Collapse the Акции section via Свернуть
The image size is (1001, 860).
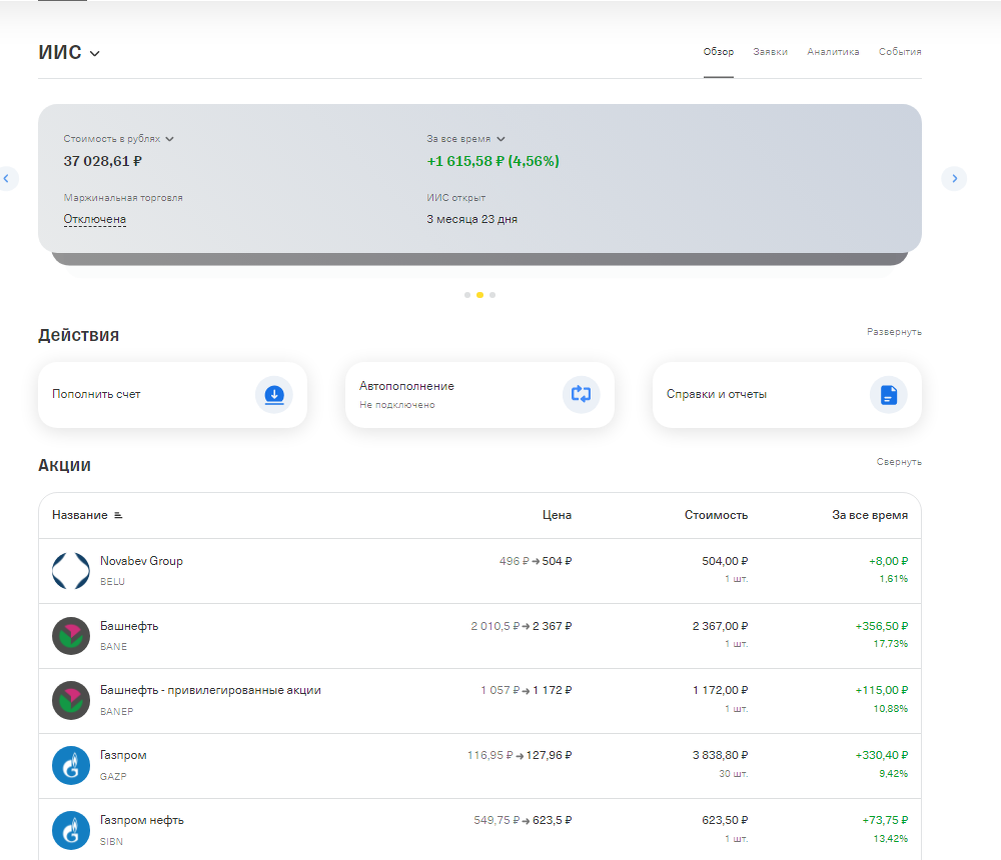coord(899,462)
